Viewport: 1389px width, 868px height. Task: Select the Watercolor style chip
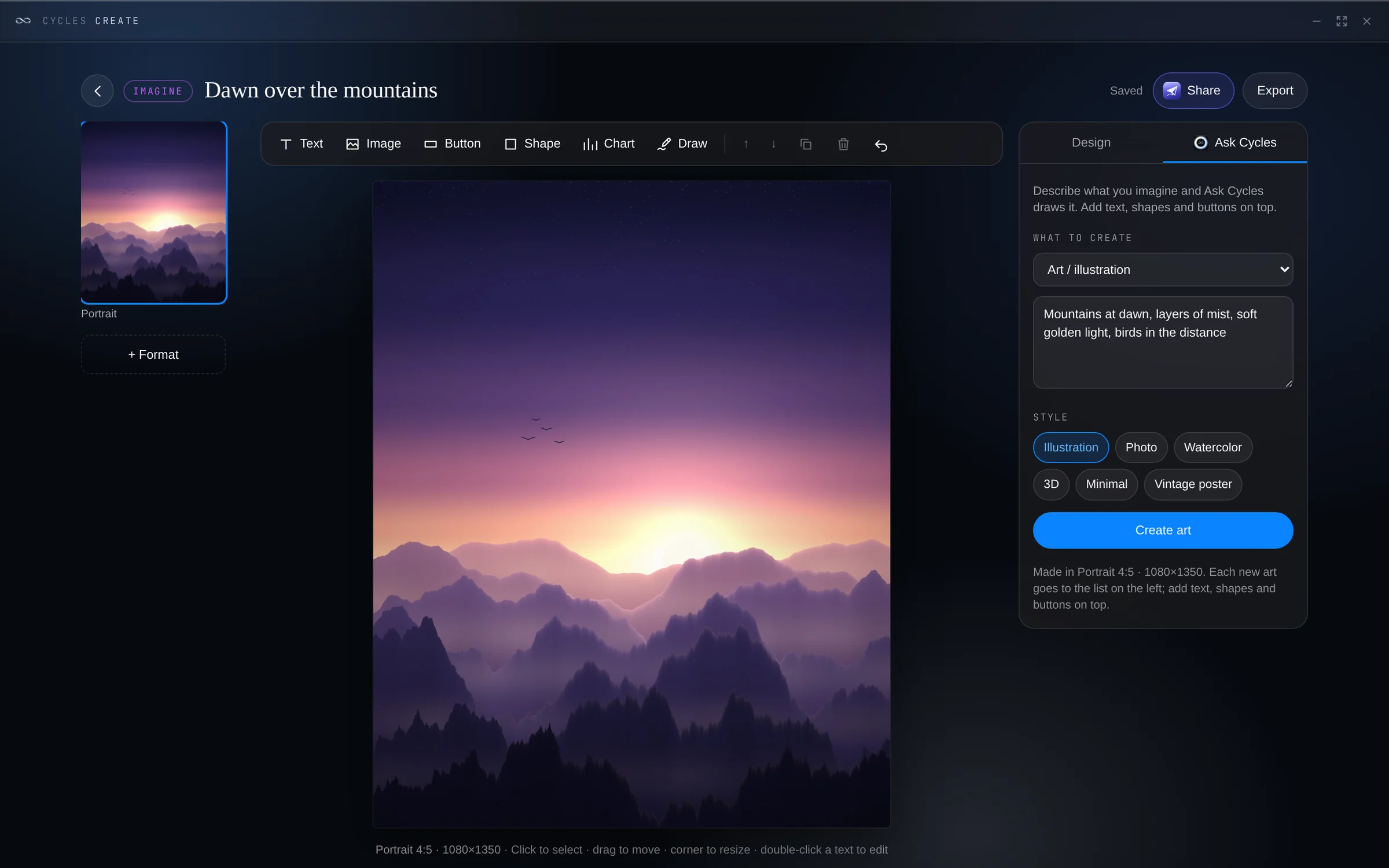1212,447
